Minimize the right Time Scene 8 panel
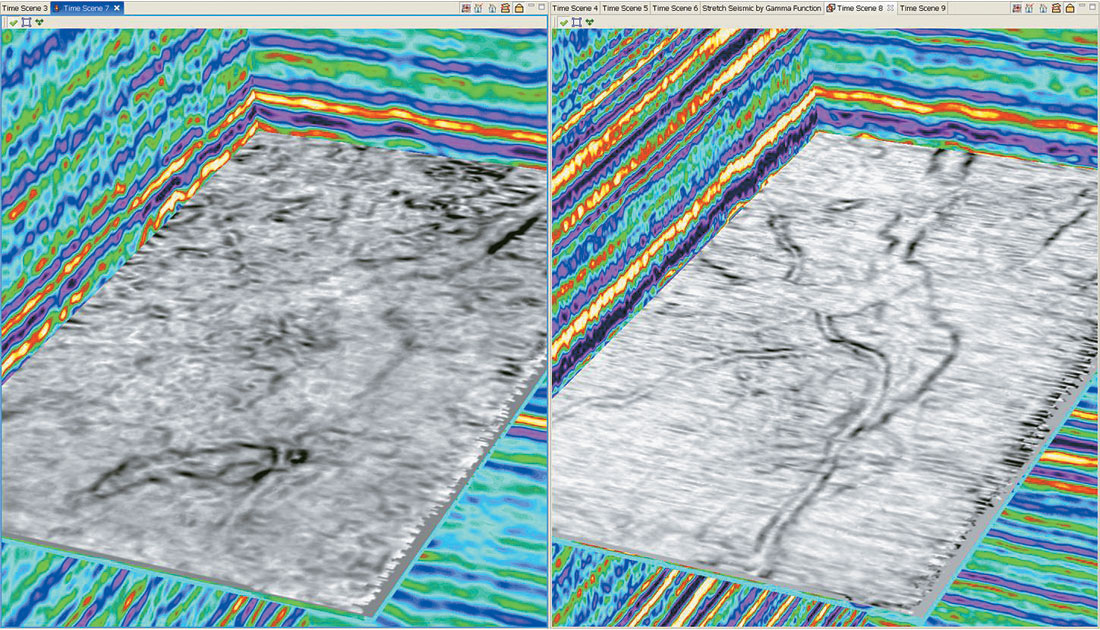This screenshot has width=1100, height=630. coord(1082,6)
